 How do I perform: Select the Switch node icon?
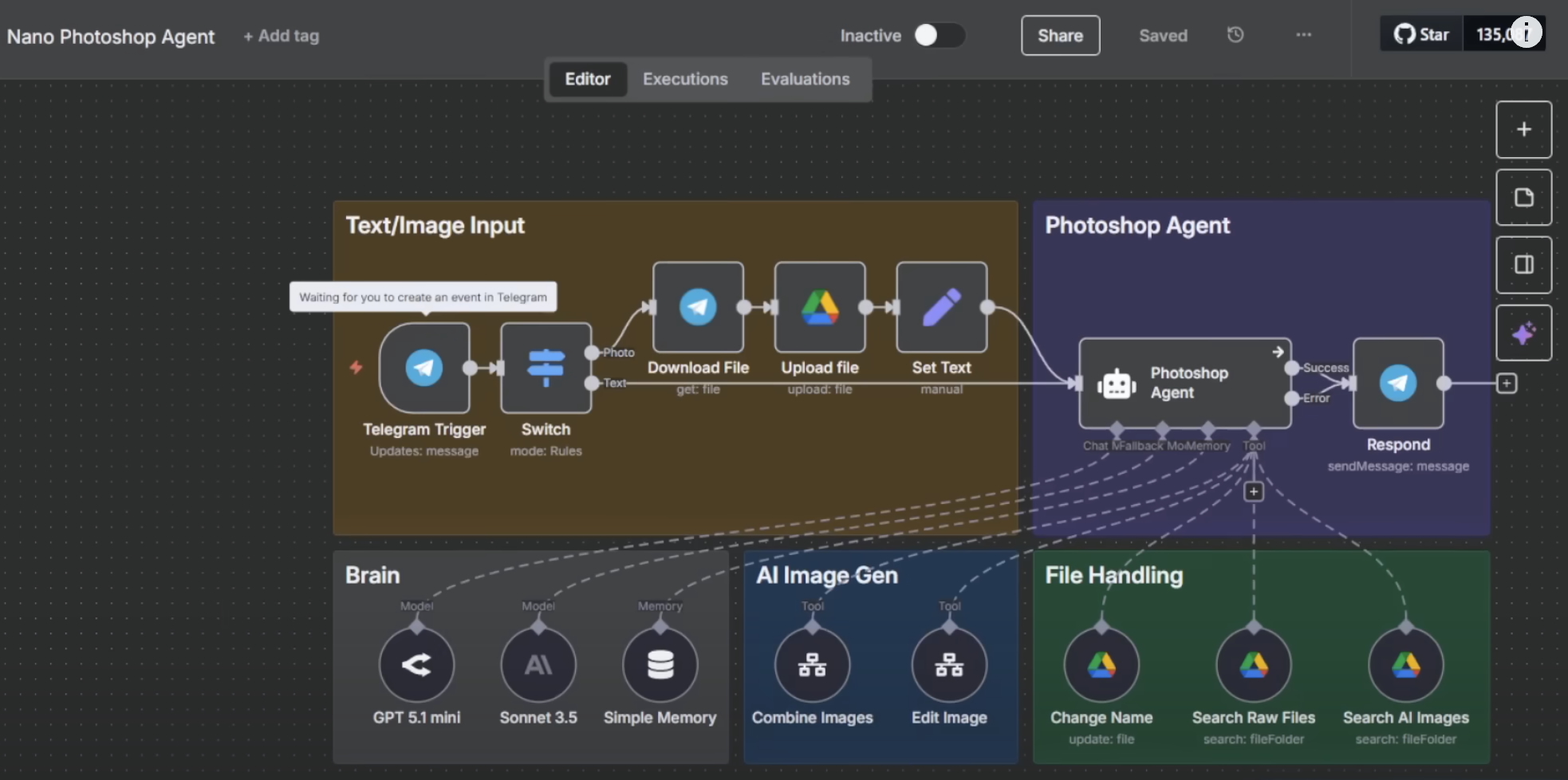(546, 368)
